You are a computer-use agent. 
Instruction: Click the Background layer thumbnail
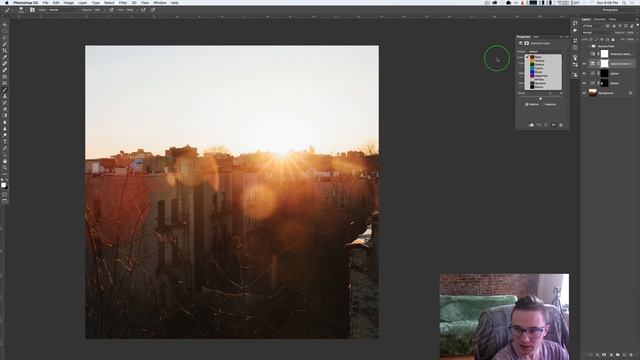click(x=593, y=93)
